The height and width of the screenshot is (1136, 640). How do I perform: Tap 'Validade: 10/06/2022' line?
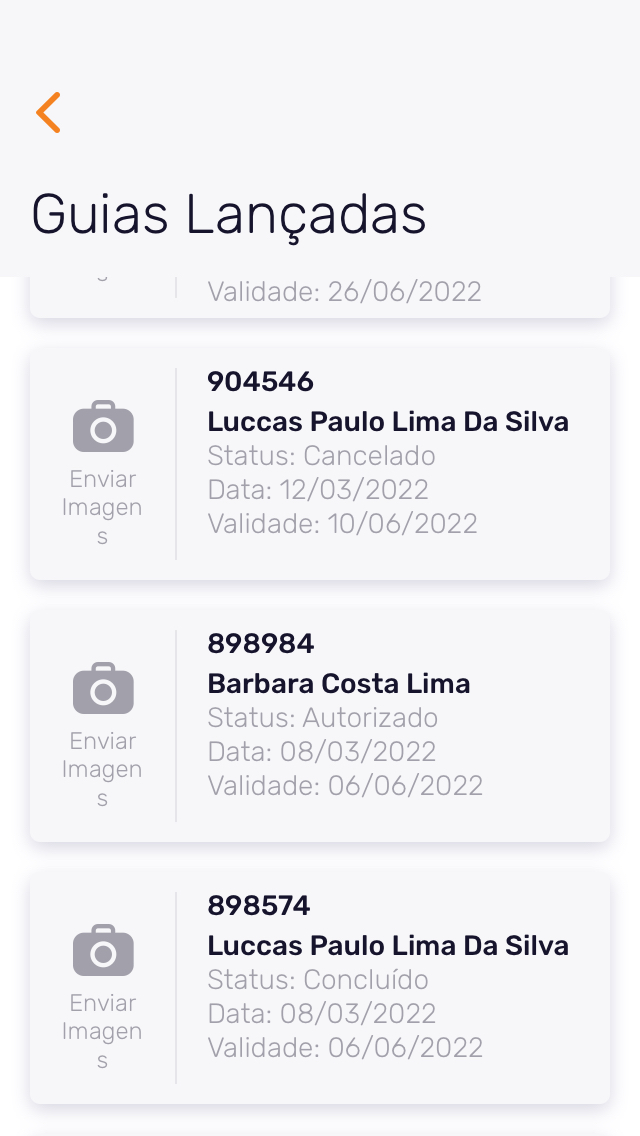coord(342,523)
